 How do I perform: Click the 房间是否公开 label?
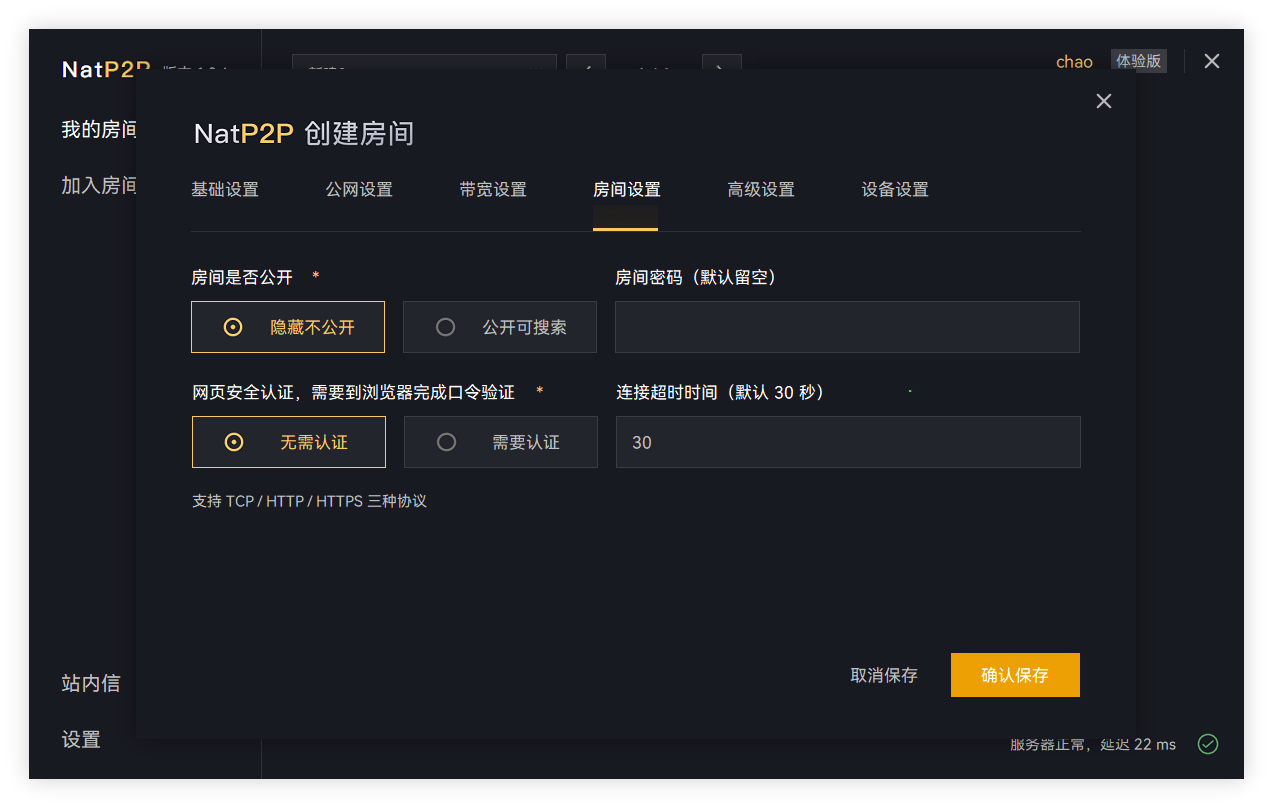click(242, 277)
